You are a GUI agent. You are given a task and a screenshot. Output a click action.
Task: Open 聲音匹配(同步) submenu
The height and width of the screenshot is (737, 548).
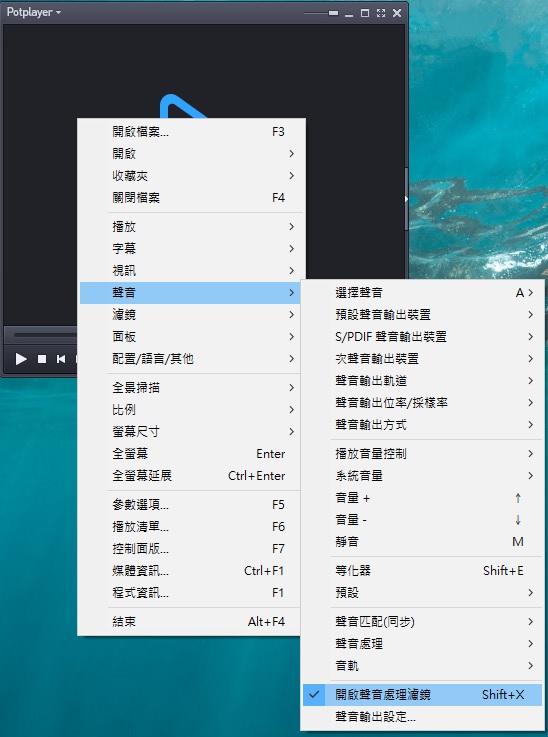point(422,622)
